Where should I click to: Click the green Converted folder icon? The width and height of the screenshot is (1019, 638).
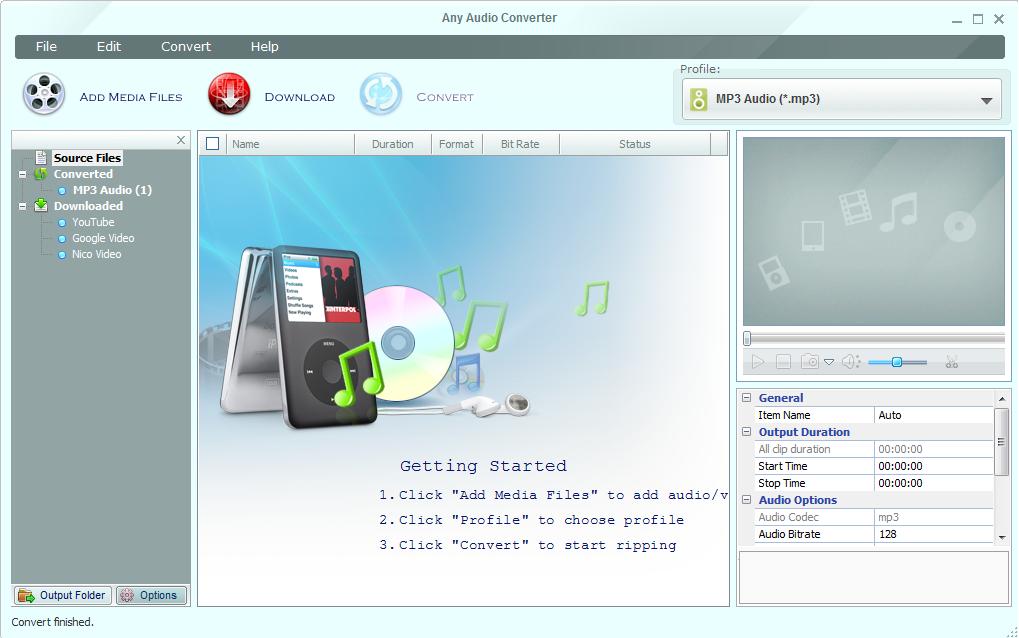click(41, 173)
